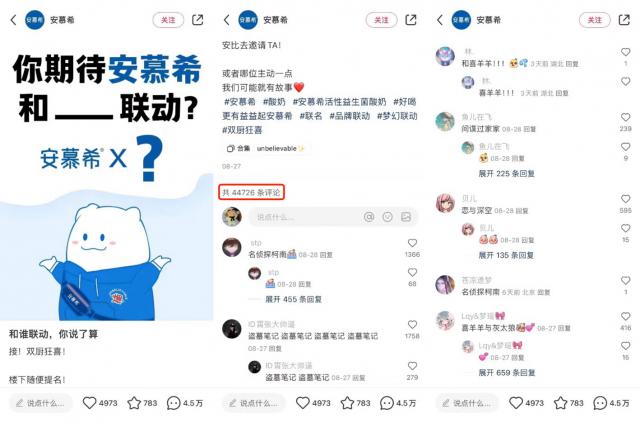This screenshot has height=423, width=640.
Task: Expand 展开 659 条回复 replies
Action: 506,372
